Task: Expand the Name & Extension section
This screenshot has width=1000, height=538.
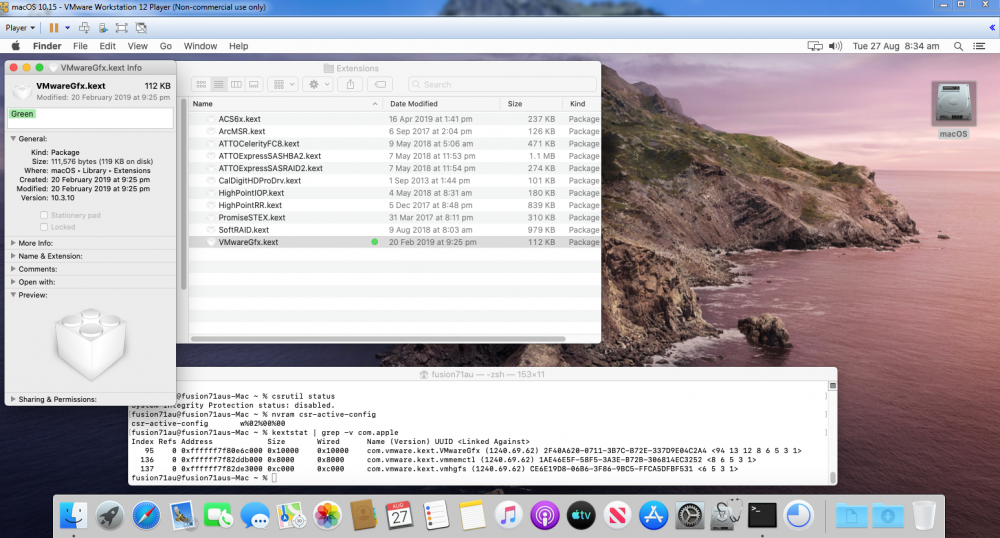Action: (x=13, y=256)
